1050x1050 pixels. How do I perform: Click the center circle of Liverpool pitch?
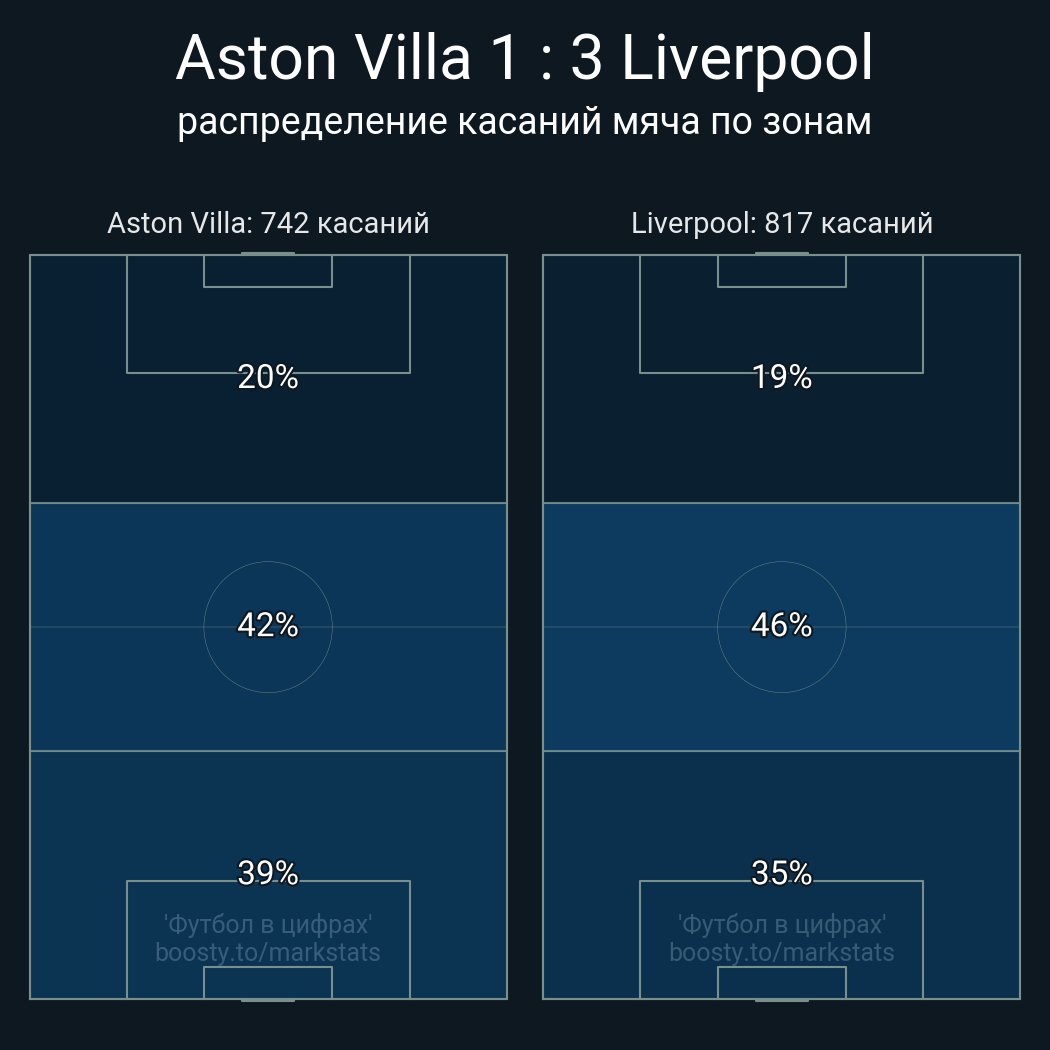(782, 660)
